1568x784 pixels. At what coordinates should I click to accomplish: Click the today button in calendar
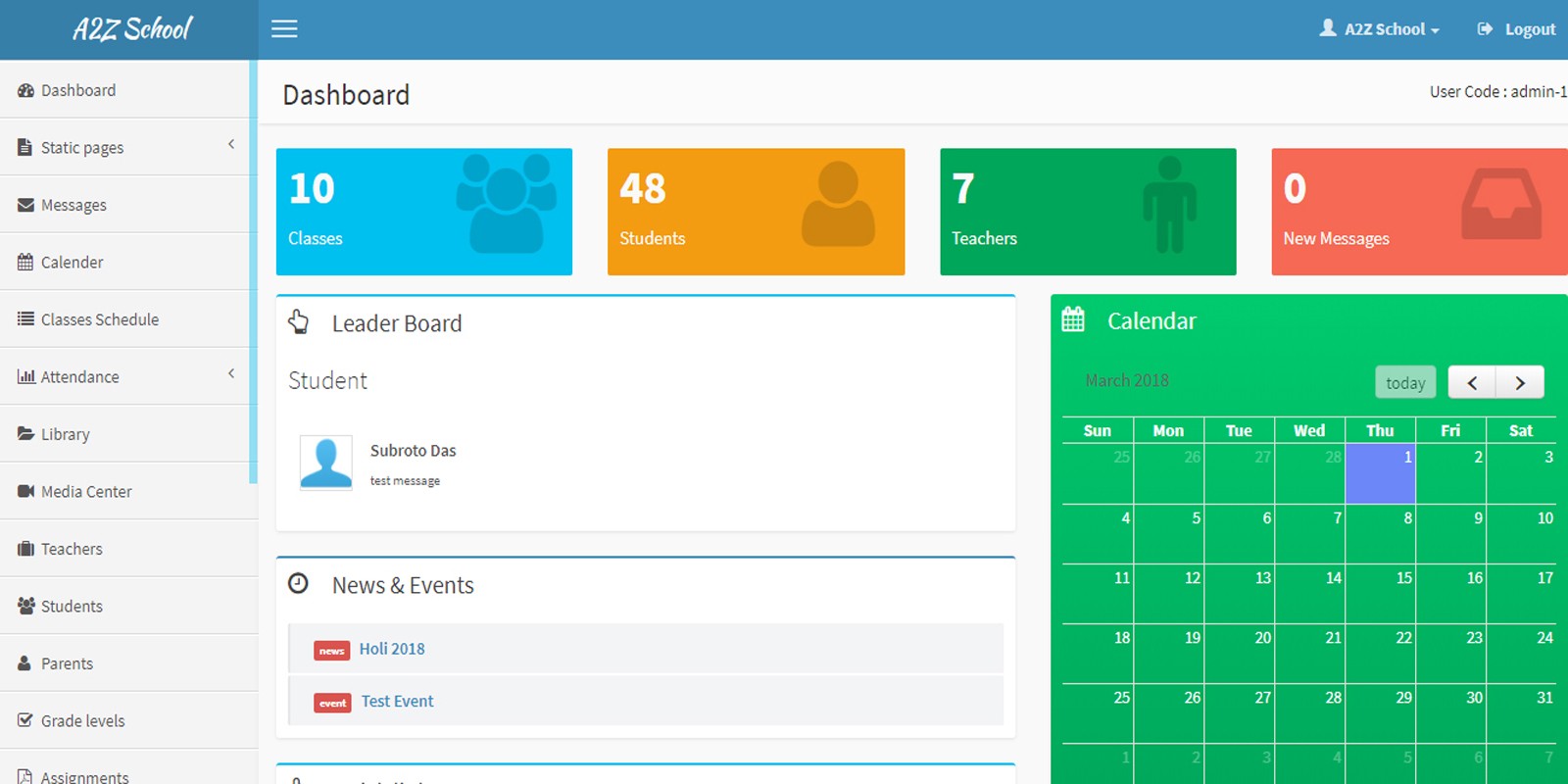tap(1405, 382)
